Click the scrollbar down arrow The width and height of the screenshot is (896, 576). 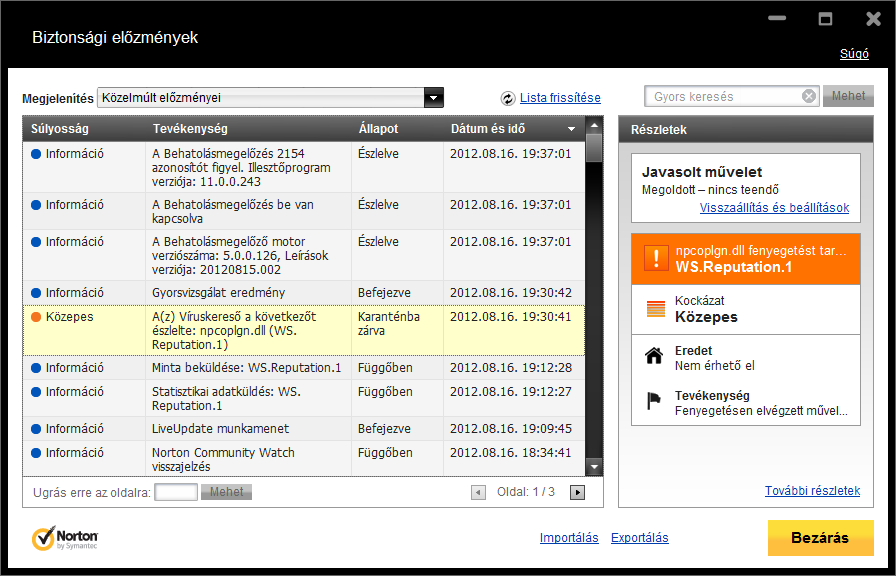click(594, 467)
